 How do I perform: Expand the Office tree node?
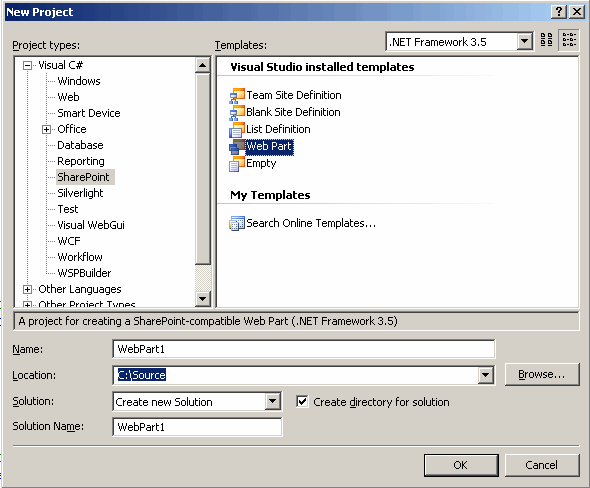pyautogui.click(x=46, y=129)
